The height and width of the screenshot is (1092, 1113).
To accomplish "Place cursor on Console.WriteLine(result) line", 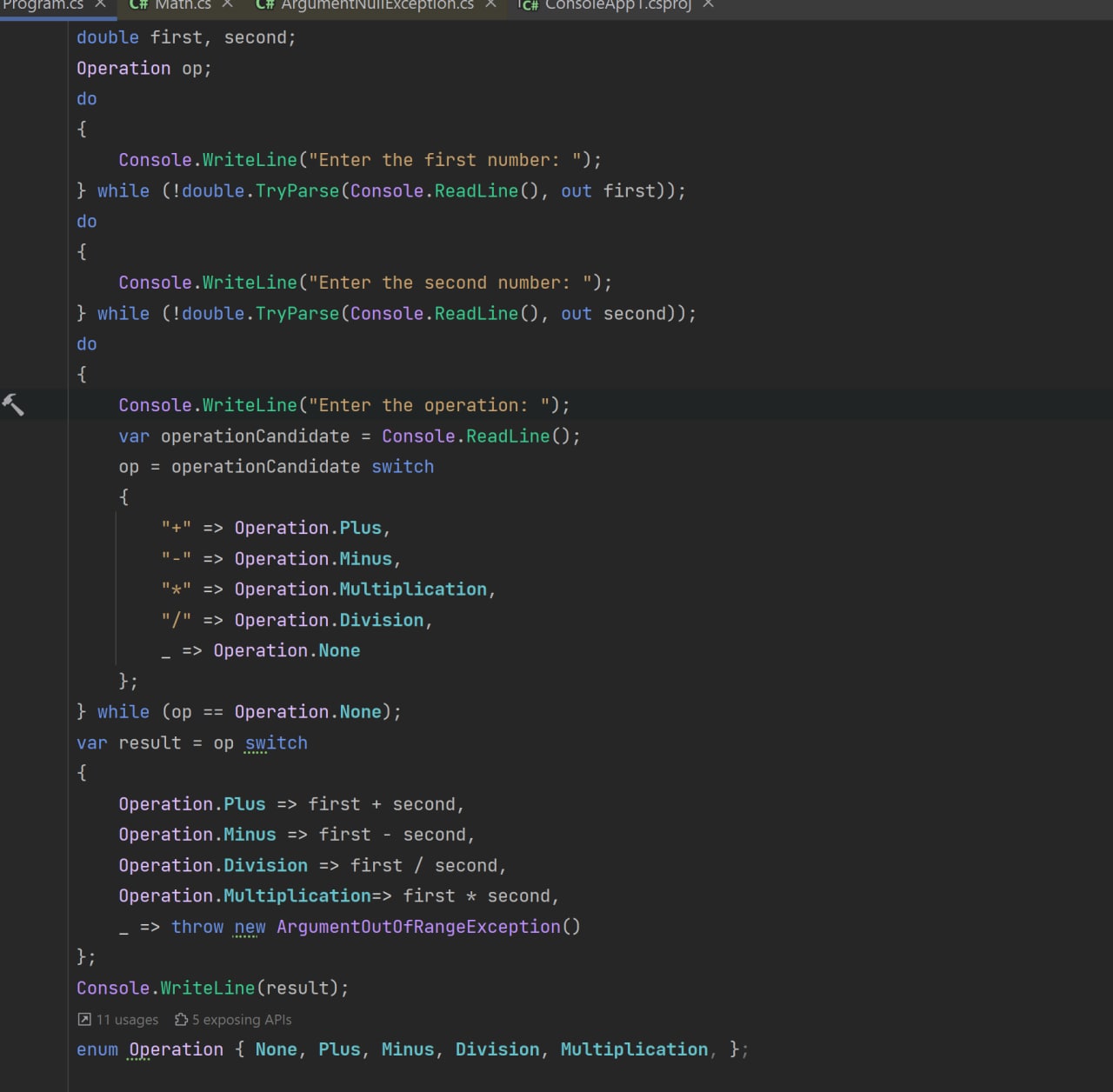I will pos(212,988).
